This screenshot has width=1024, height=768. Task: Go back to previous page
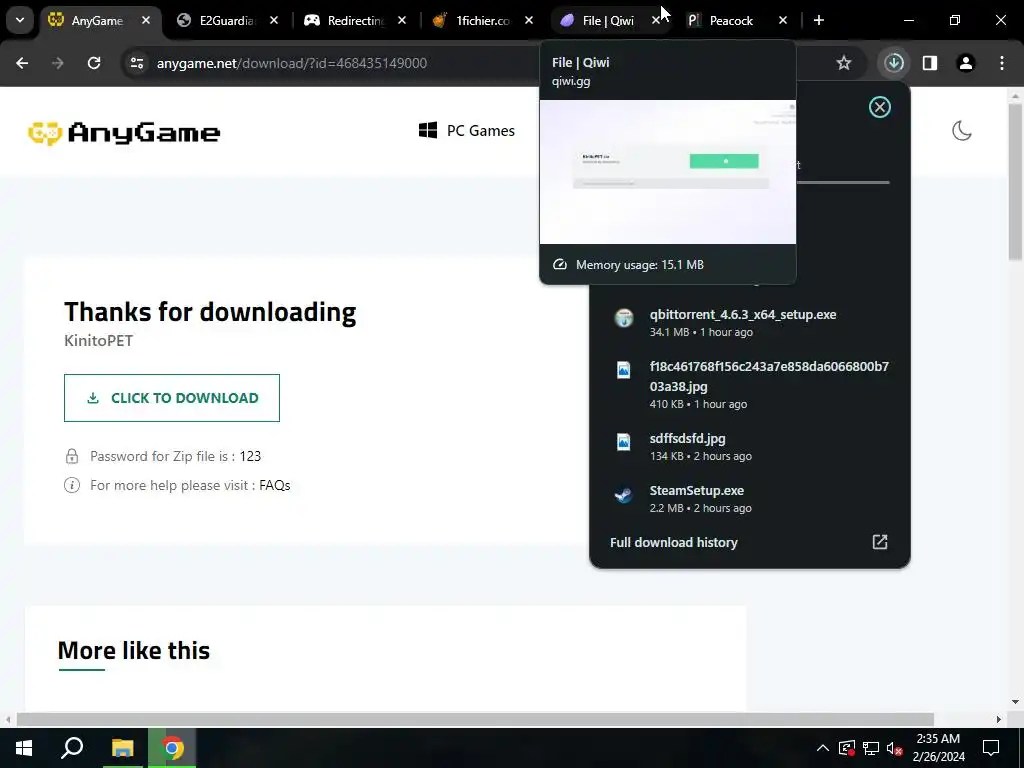click(x=22, y=63)
